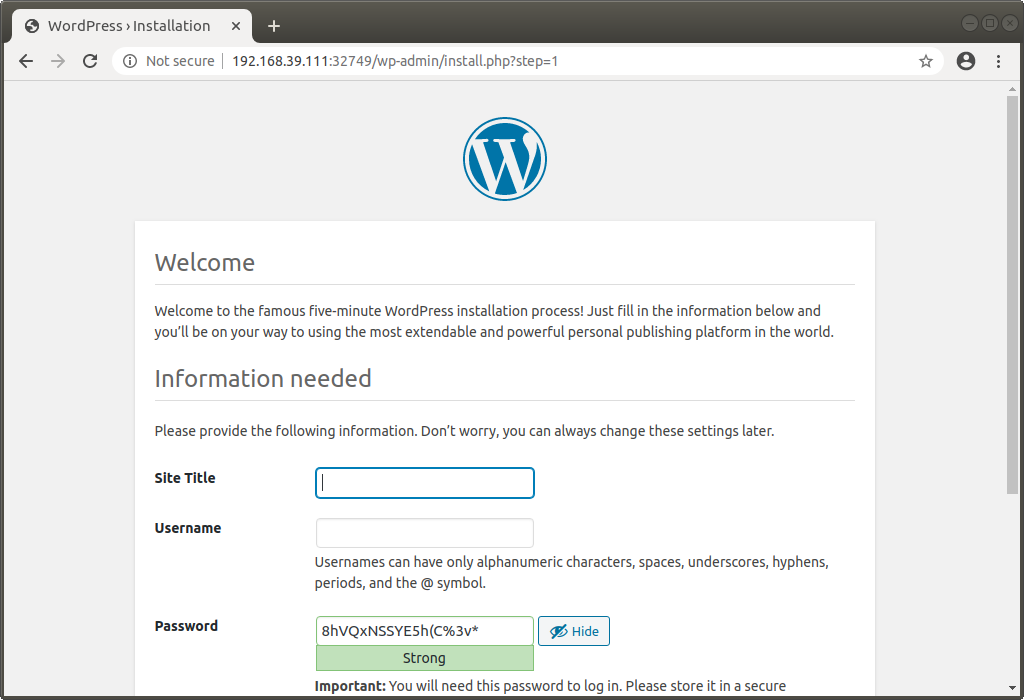Open a new browser tab
The width and height of the screenshot is (1024, 700).
pos(274,26)
